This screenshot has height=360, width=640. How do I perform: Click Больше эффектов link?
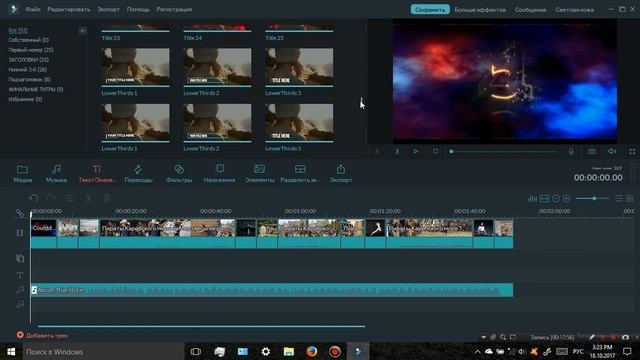tap(480, 9)
